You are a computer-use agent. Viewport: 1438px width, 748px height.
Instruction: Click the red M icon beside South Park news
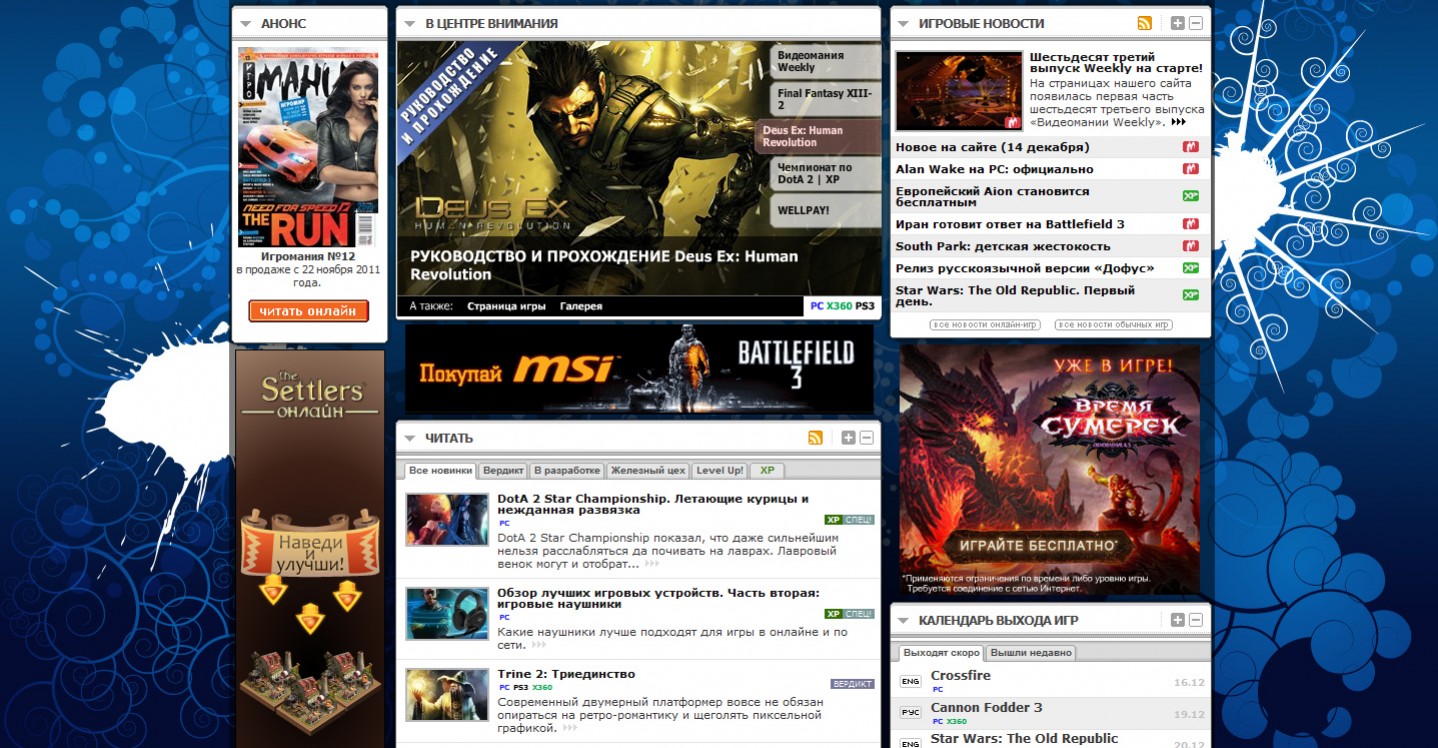(1190, 246)
